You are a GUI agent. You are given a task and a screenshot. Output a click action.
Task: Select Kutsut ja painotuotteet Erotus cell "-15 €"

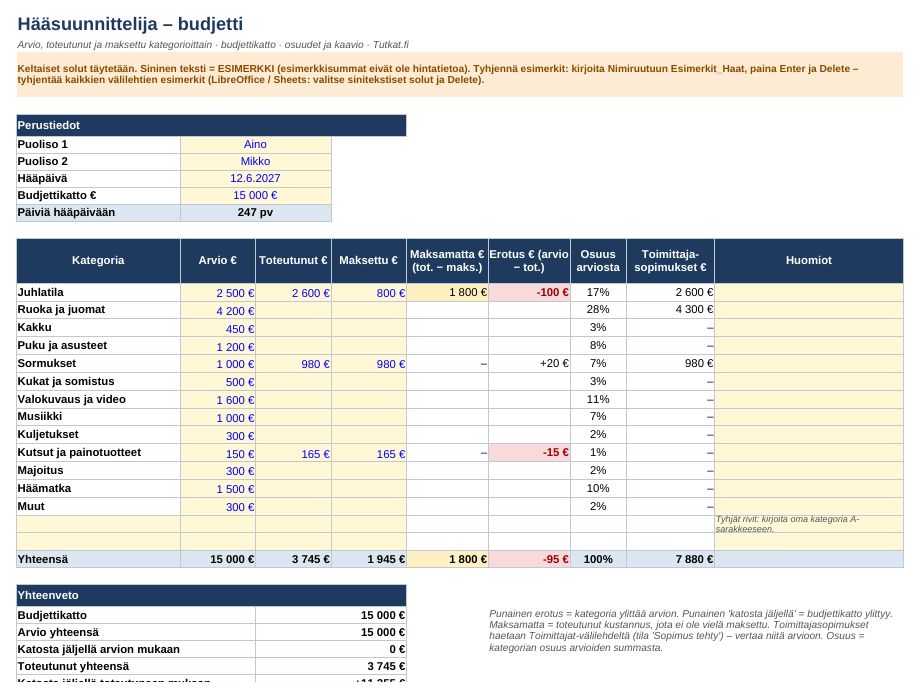[x=529, y=453]
